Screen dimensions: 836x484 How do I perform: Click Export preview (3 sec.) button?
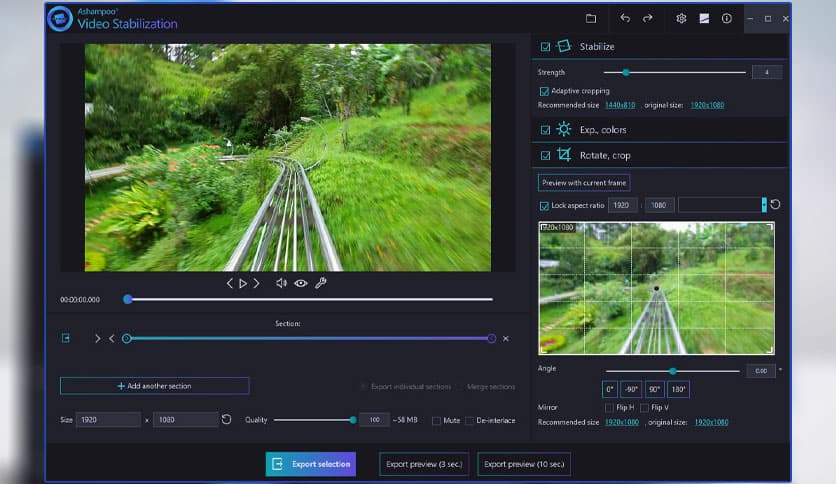pos(424,464)
